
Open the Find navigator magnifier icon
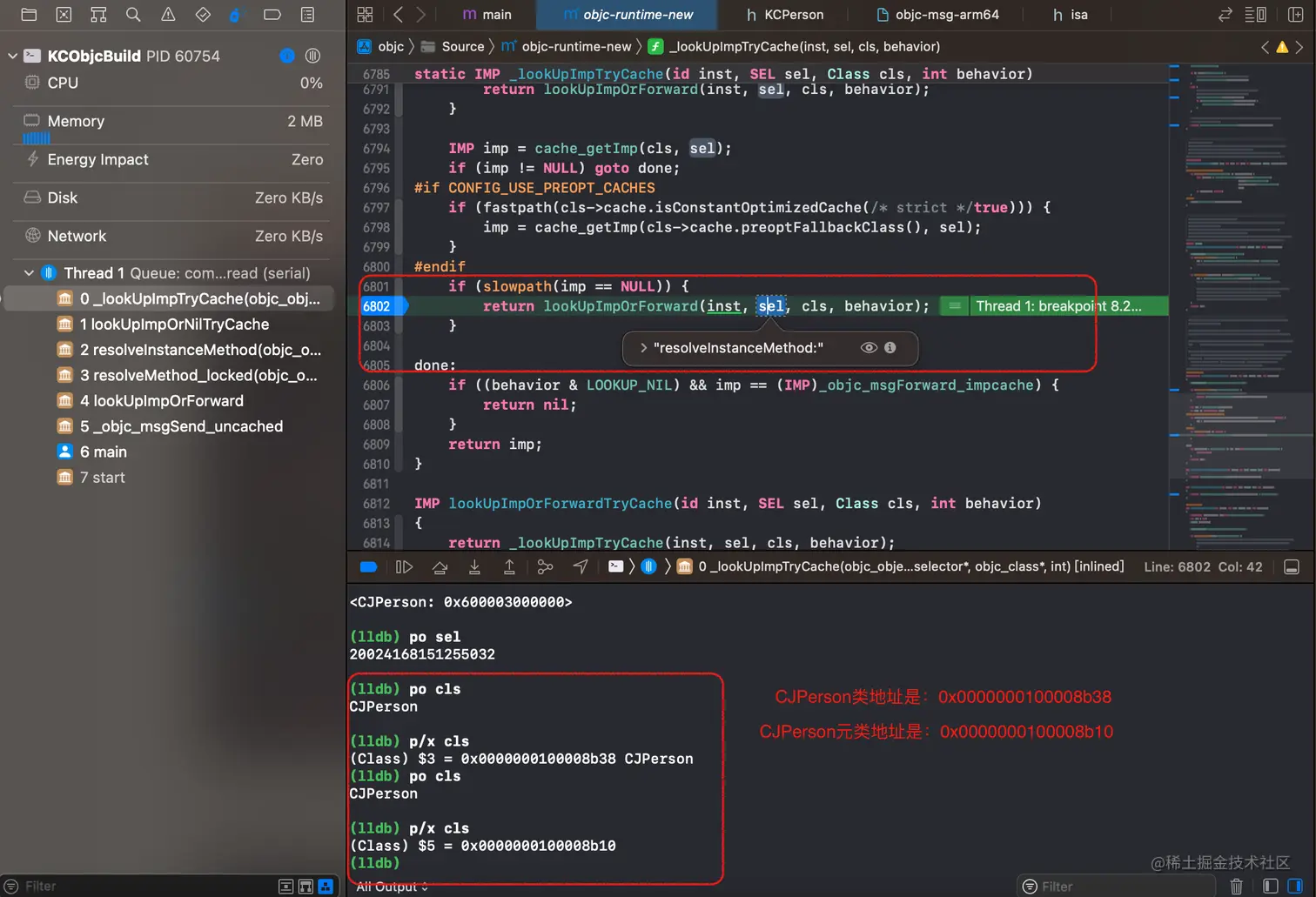(133, 14)
